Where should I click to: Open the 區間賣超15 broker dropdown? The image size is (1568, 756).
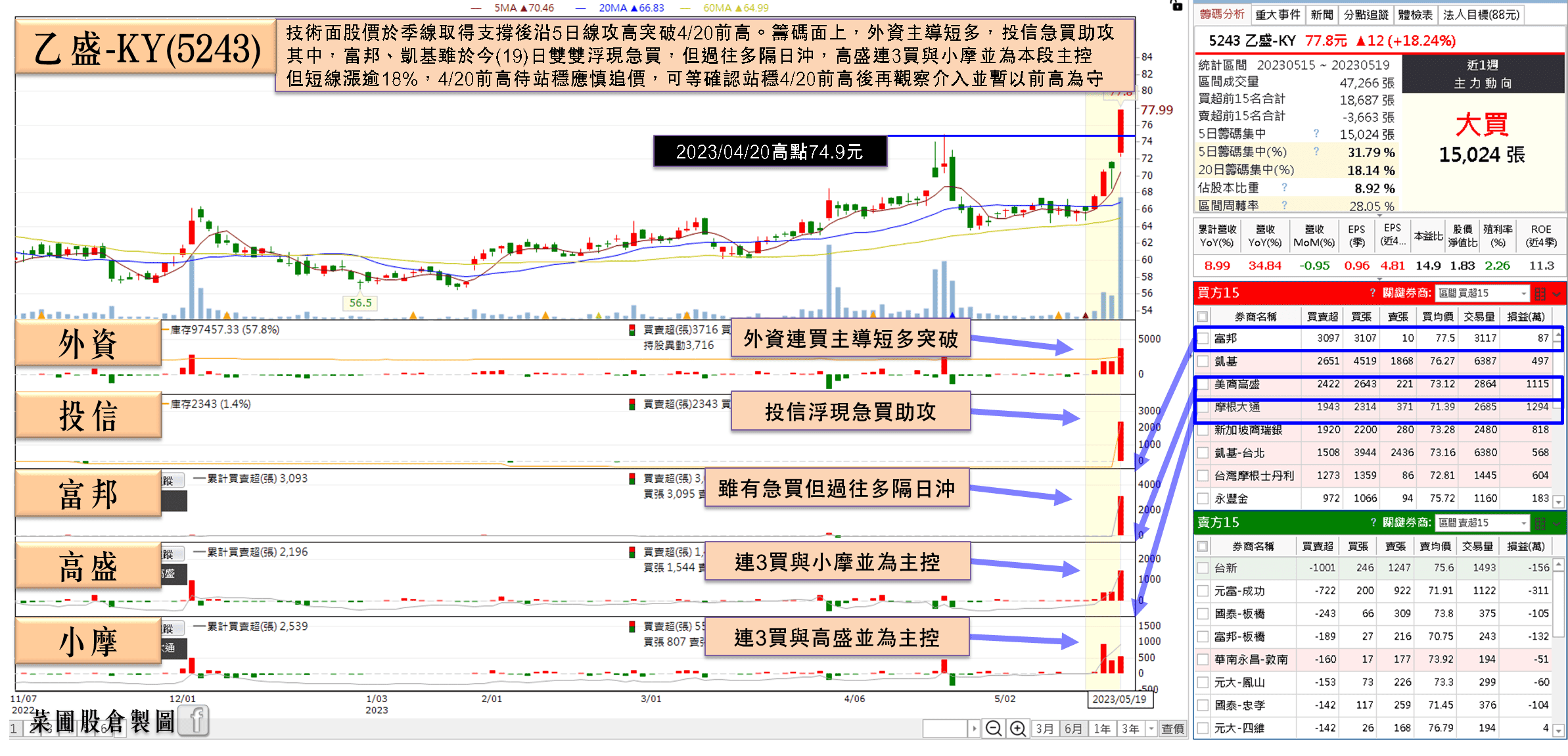1483,523
